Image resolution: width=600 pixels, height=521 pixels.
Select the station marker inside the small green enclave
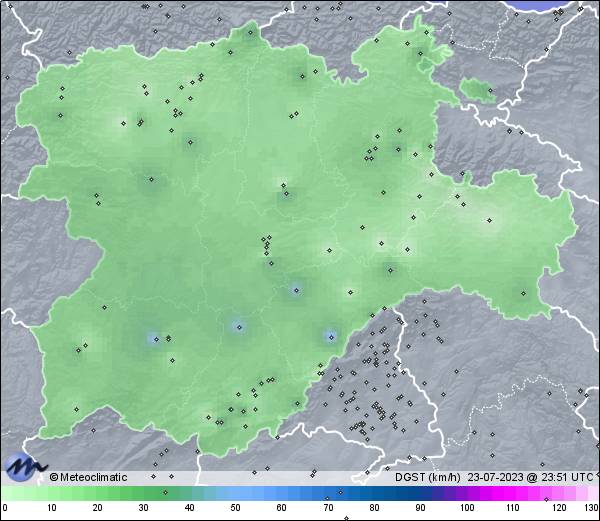[490, 91]
